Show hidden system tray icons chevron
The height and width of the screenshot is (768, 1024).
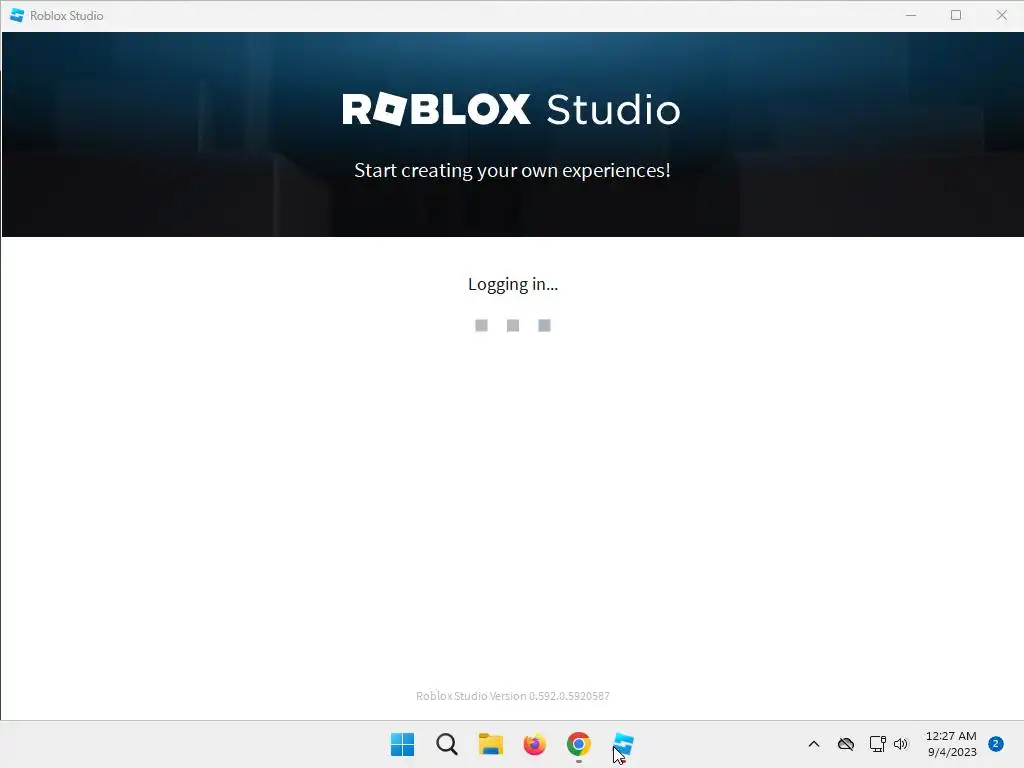point(814,744)
